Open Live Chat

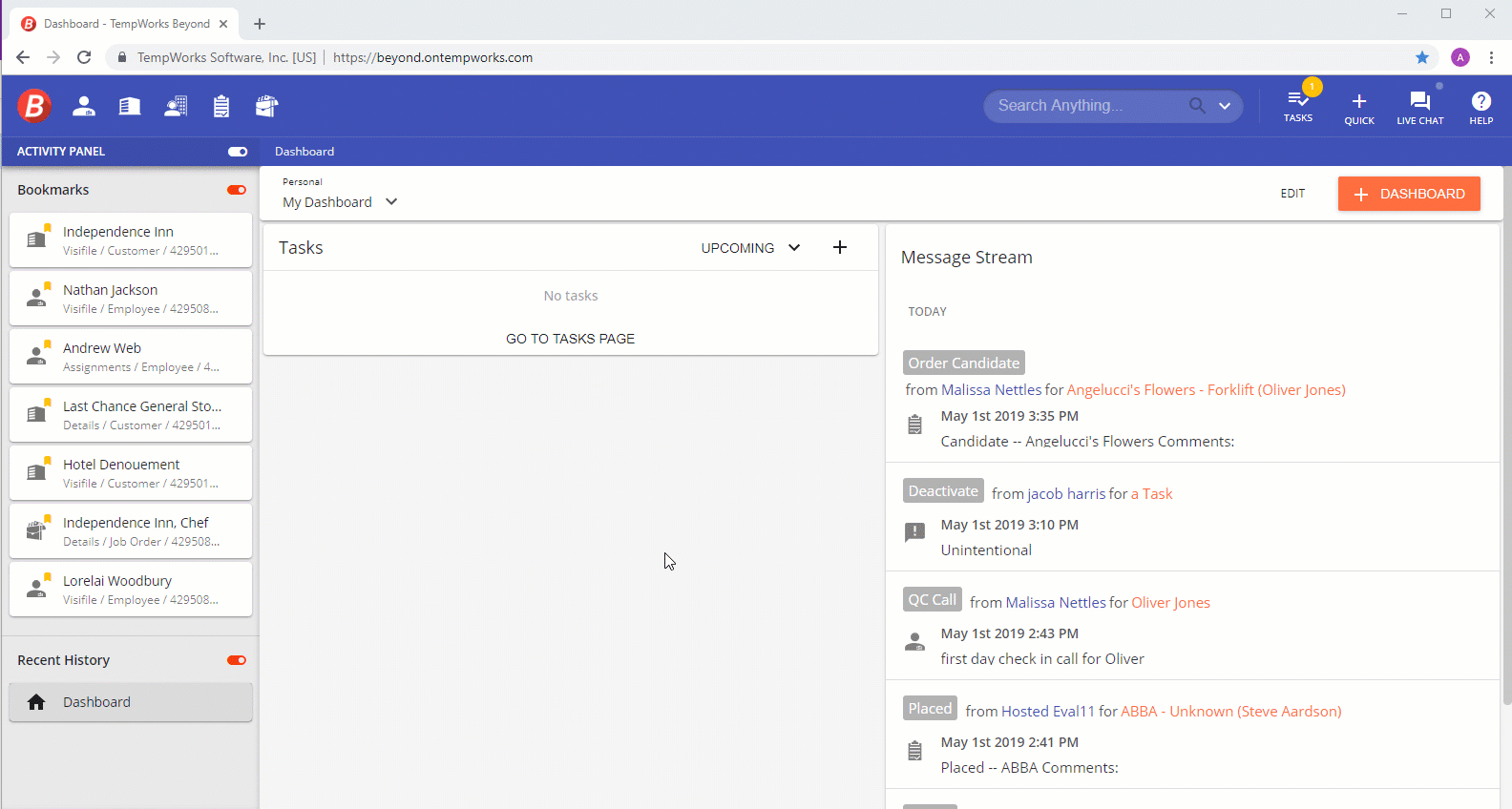tap(1420, 108)
